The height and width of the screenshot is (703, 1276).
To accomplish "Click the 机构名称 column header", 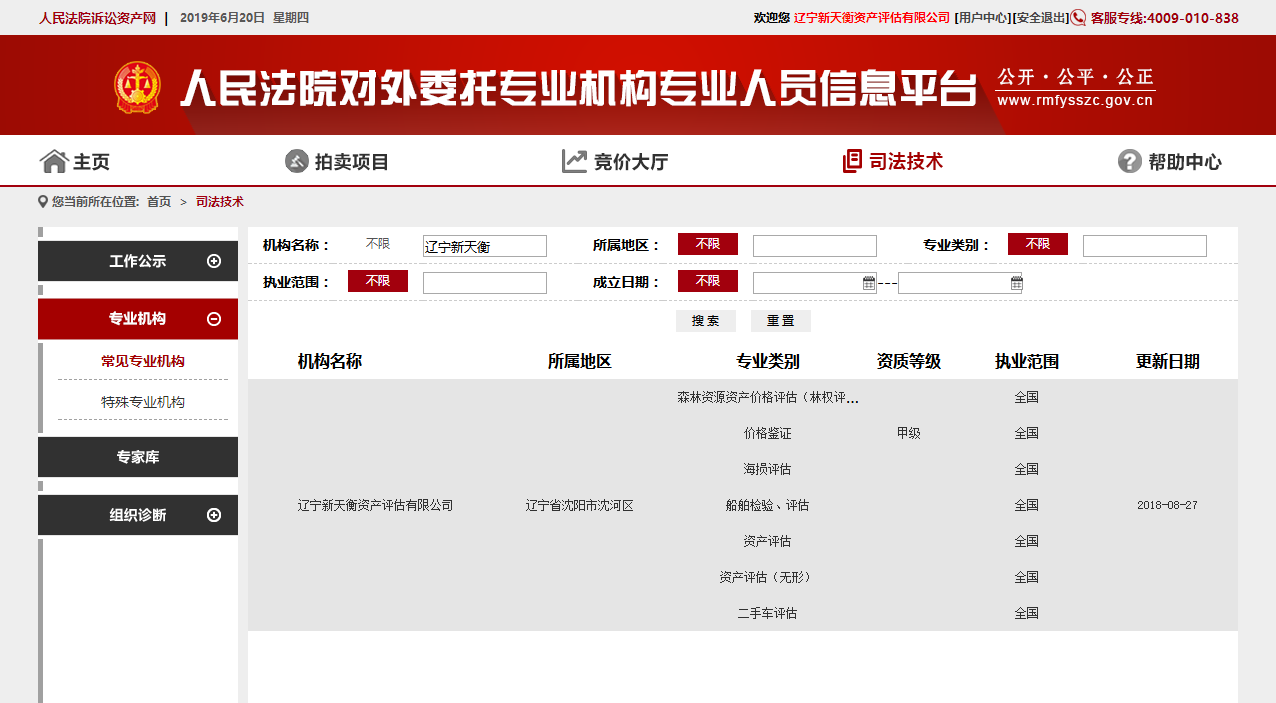I will pyautogui.click(x=330, y=361).
